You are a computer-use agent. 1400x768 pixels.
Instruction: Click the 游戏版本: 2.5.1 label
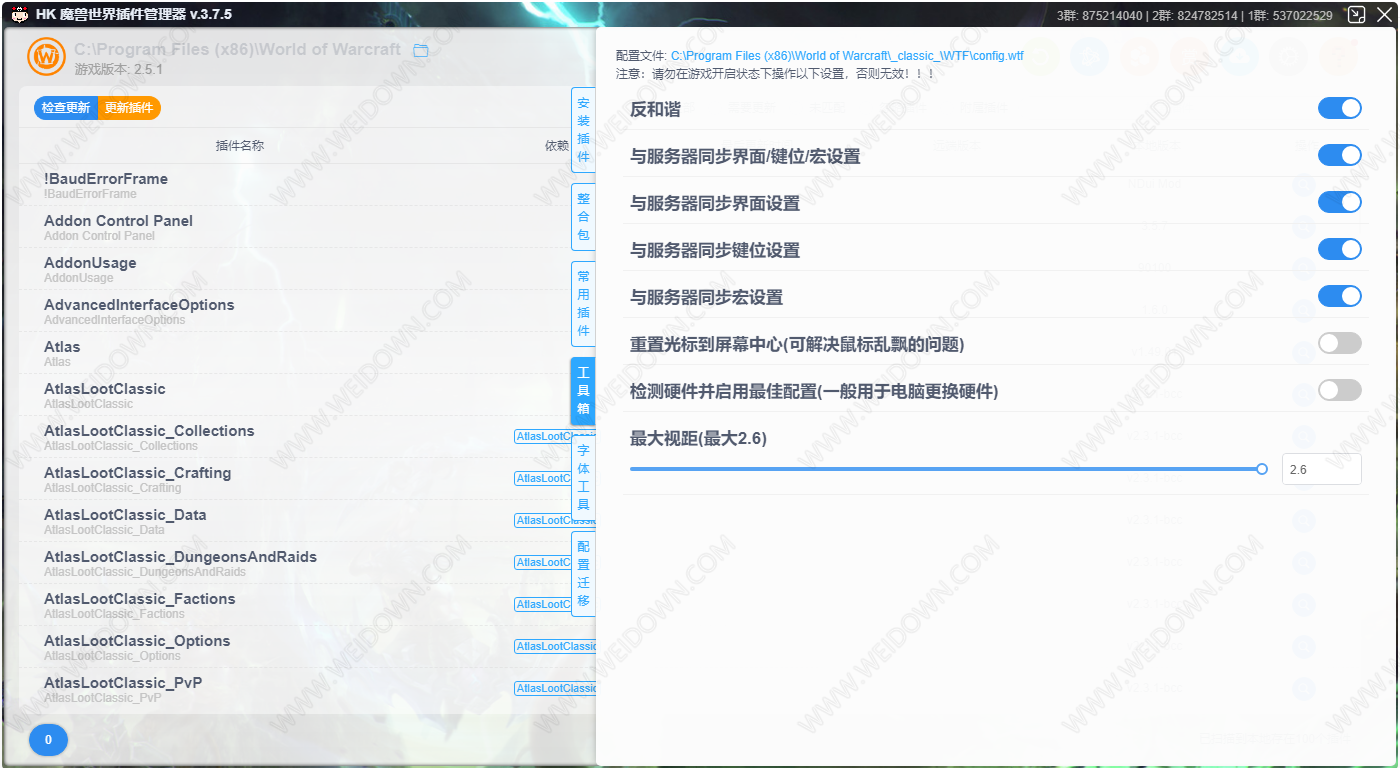[118, 69]
